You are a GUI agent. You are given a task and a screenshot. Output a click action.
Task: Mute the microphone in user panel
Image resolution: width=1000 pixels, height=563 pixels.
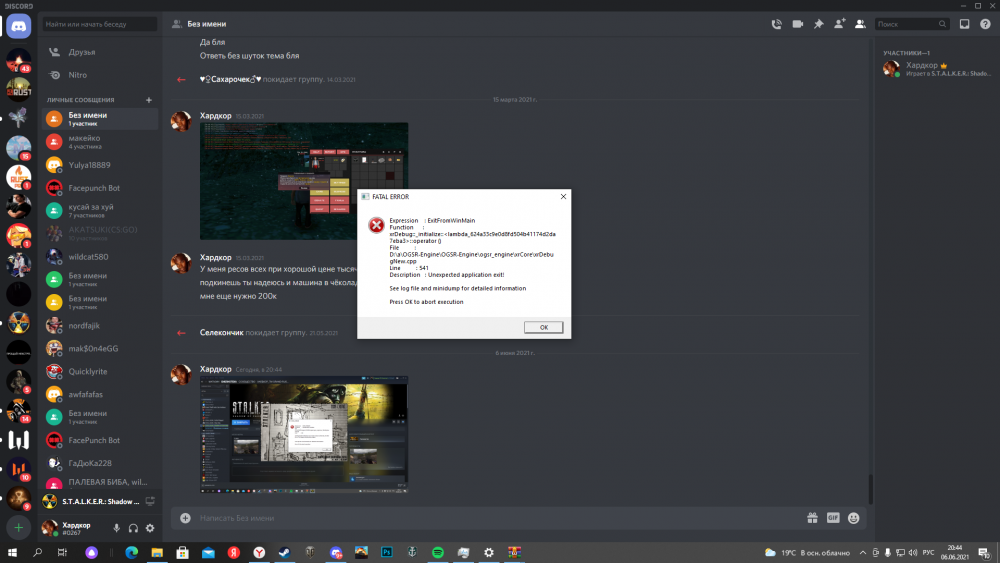click(x=116, y=528)
